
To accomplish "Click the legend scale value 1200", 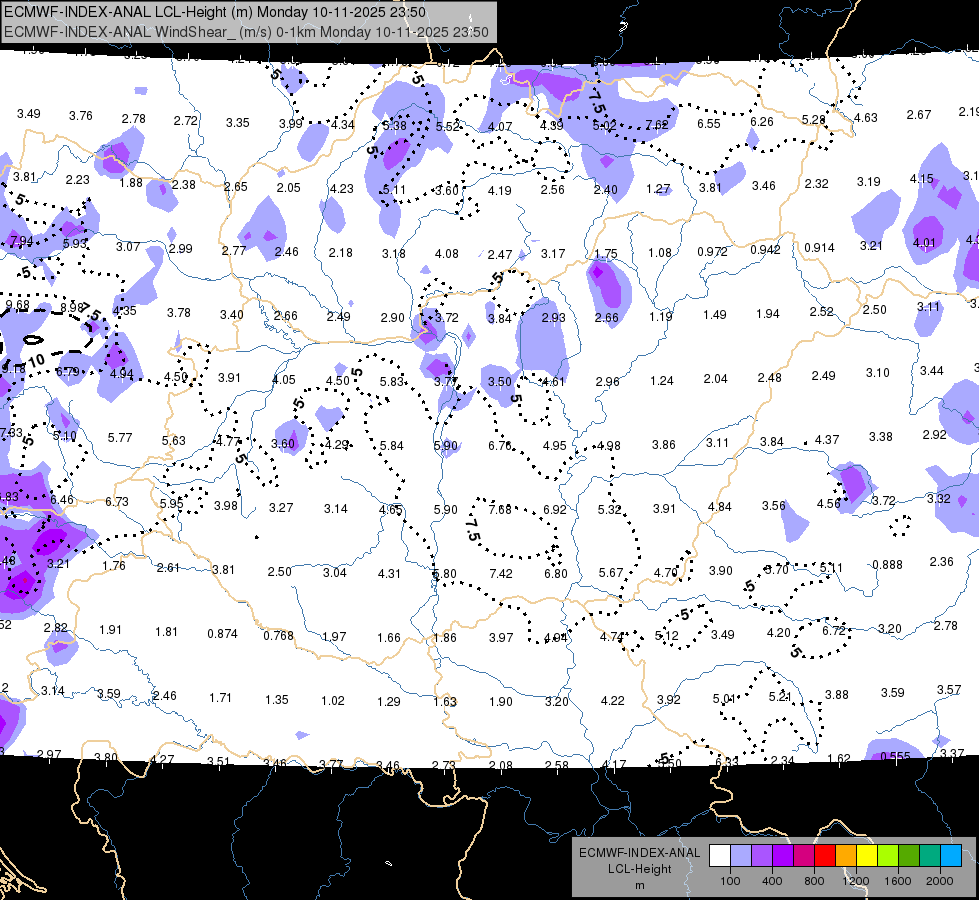I will (x=855, y=881).
